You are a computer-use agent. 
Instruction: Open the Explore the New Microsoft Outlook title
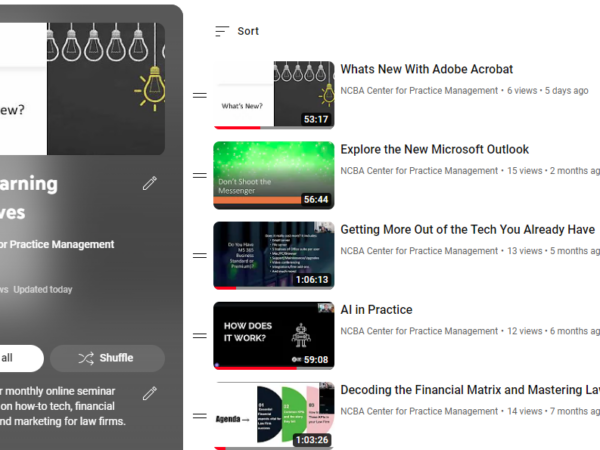(434, 150)
